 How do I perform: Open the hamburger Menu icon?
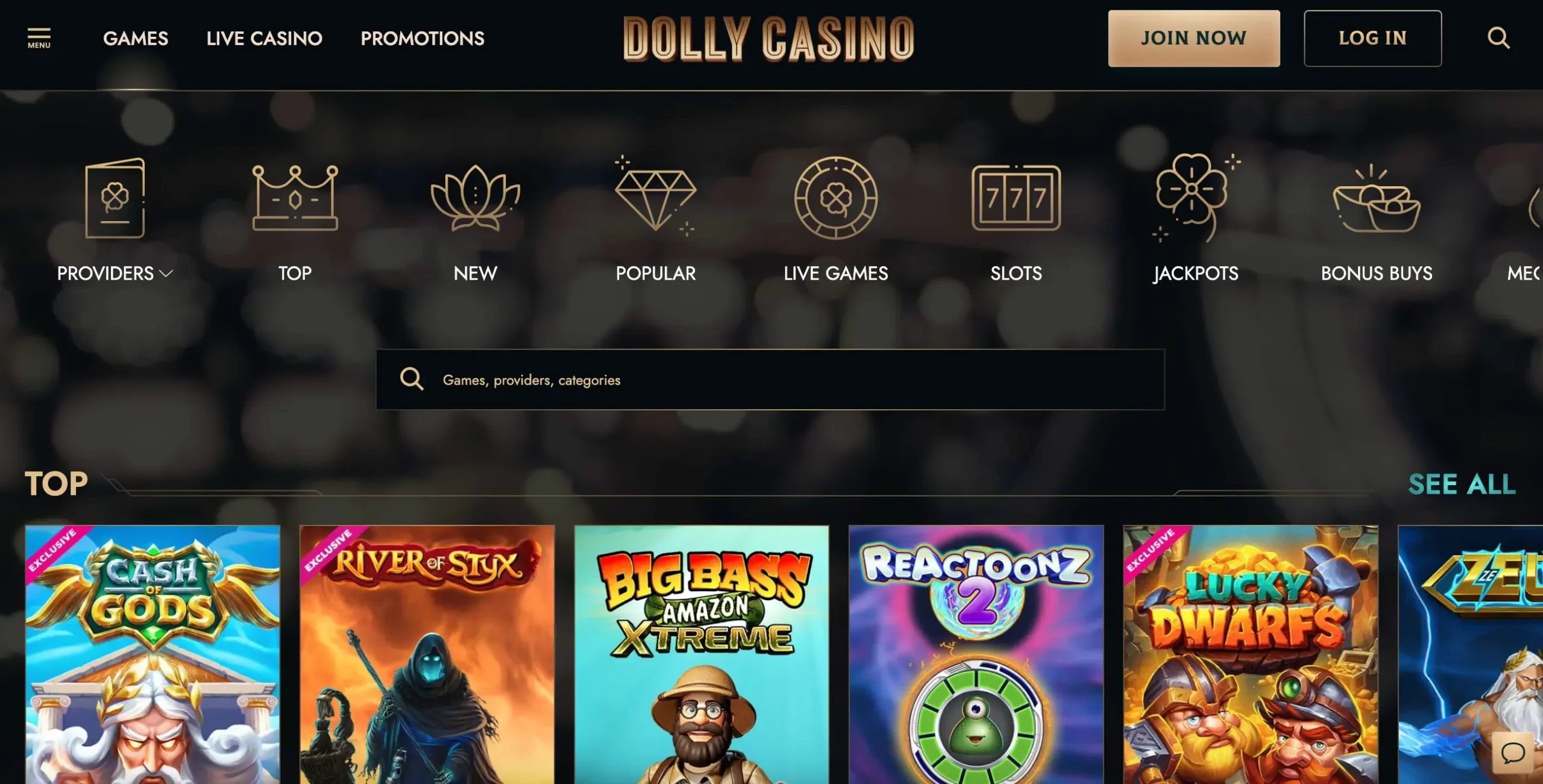(39, 38)
